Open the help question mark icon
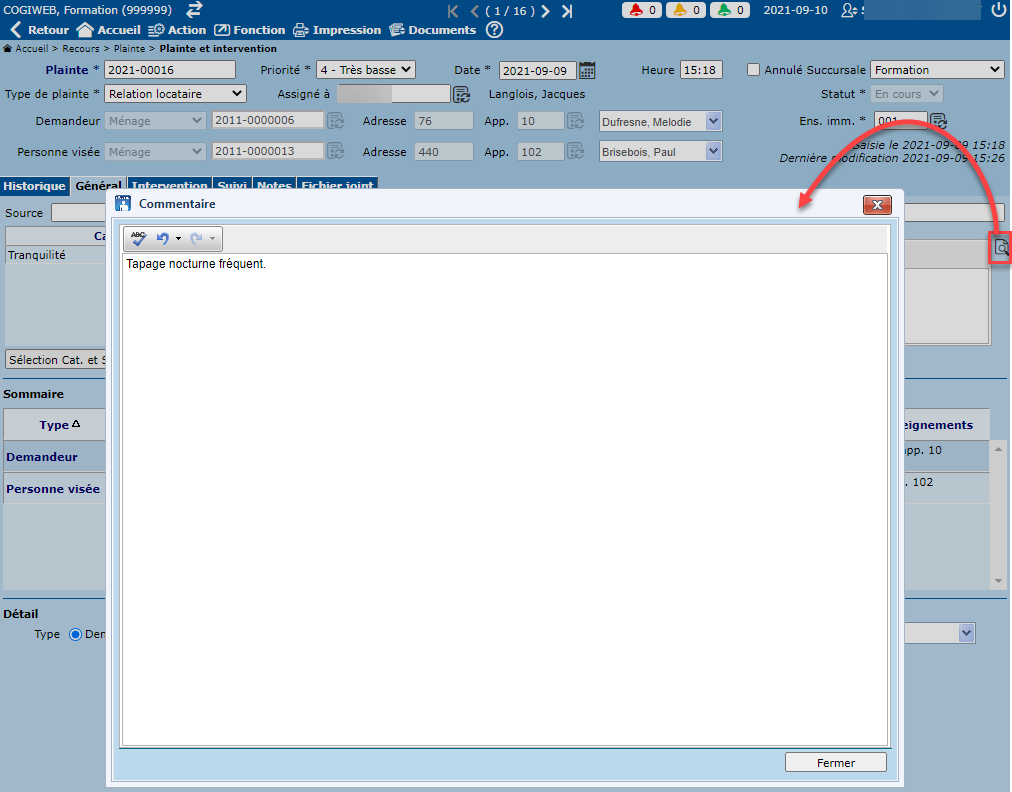 tap(494, 30)
